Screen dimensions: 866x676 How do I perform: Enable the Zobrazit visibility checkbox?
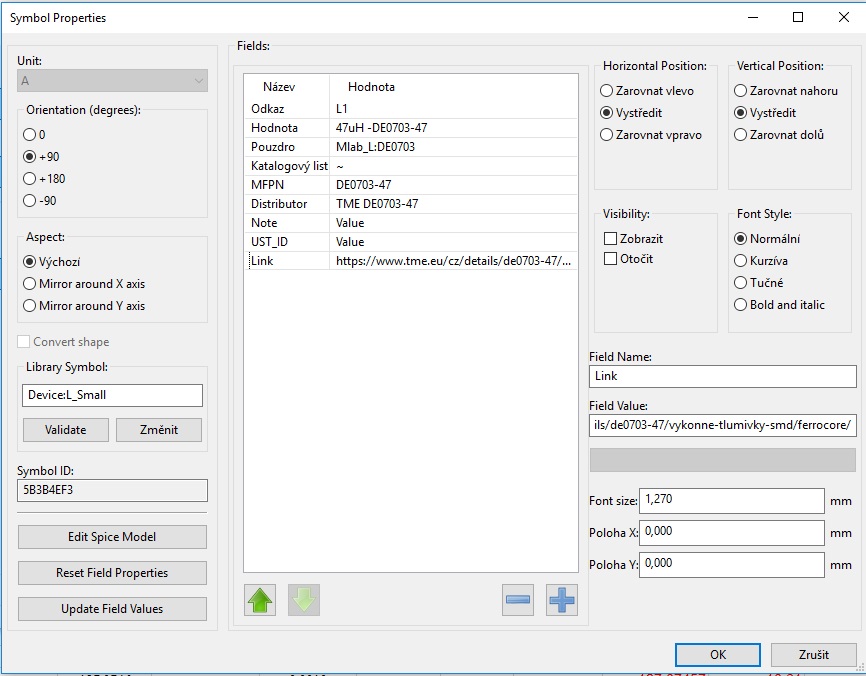click(x=610, y=239)
